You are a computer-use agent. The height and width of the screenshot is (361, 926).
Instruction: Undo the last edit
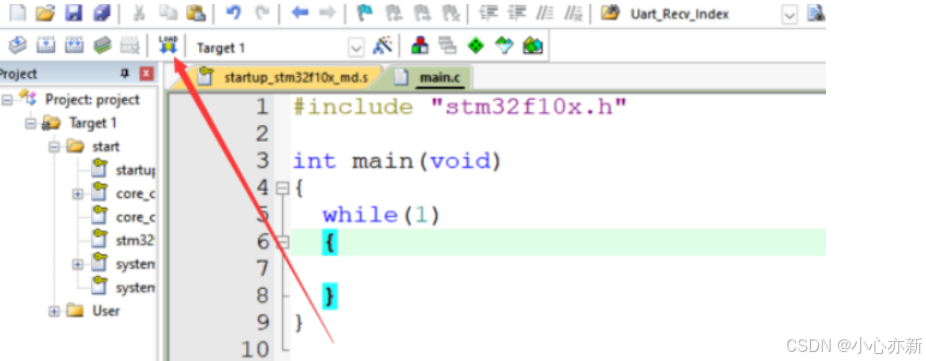click(234, 12)
